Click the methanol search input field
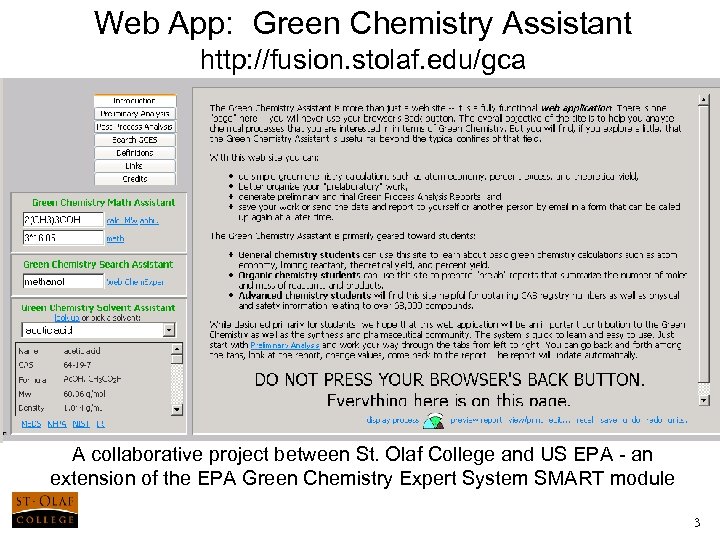720x540 pixels. (x=63, y=281)
